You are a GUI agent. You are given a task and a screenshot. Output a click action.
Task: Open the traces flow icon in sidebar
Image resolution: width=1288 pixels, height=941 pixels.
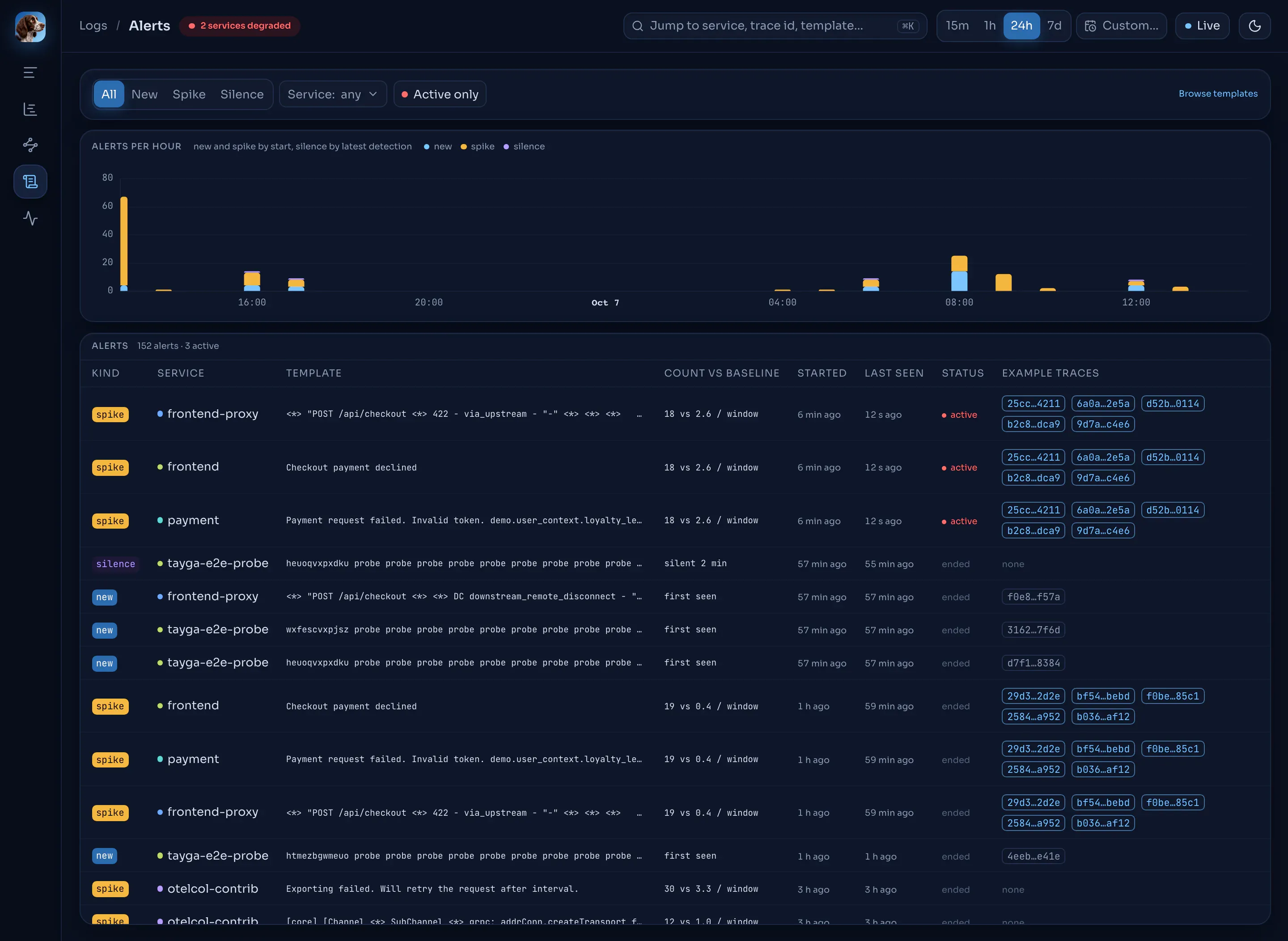30,144
